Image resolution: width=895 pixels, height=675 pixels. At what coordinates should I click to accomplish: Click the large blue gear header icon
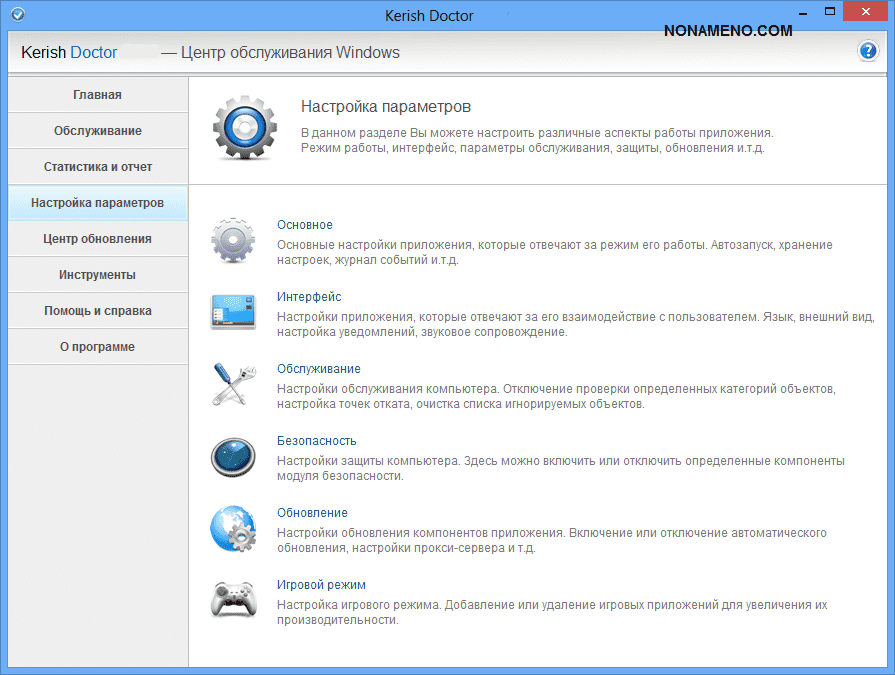[243, 128]
